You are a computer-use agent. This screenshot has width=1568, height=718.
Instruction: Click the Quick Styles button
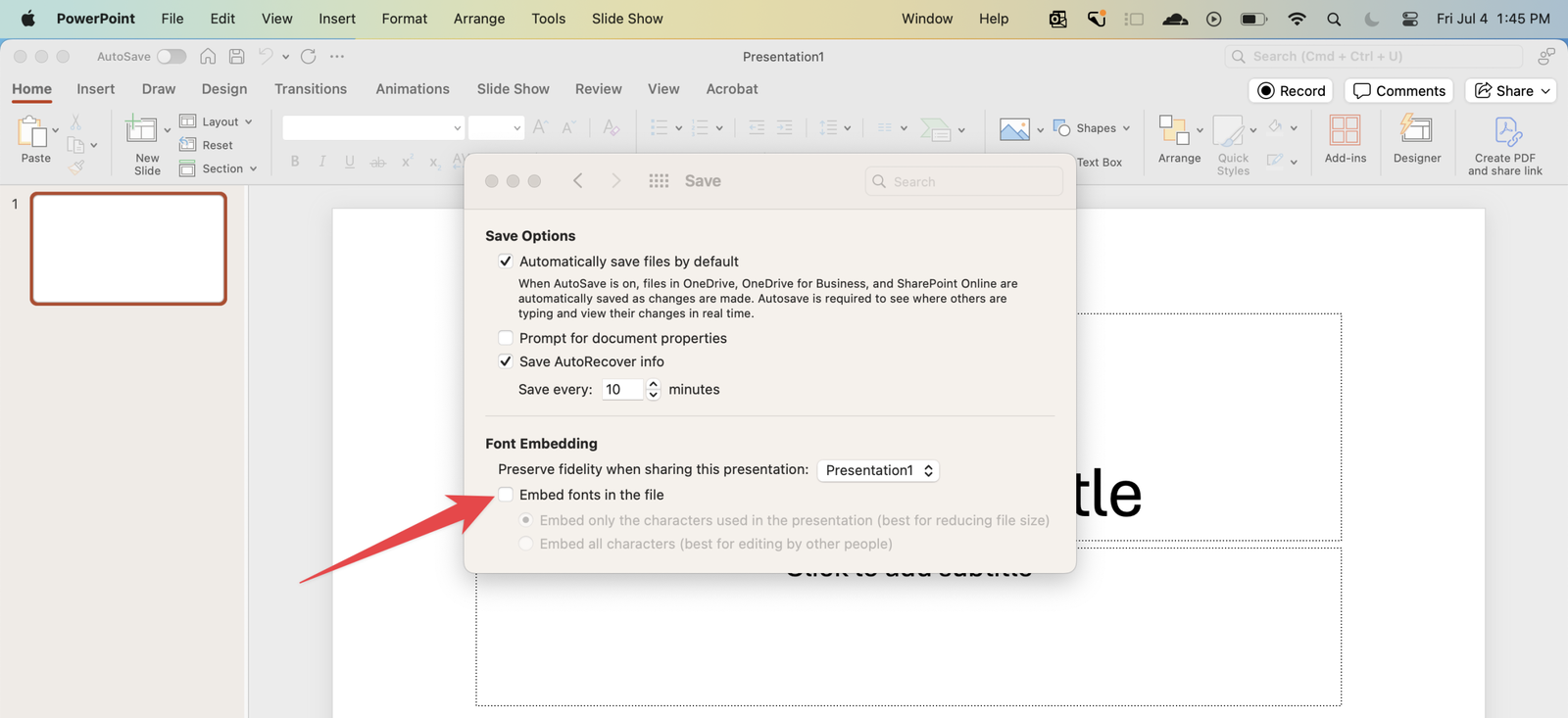pyautogui.click(x=1233, y=145)
